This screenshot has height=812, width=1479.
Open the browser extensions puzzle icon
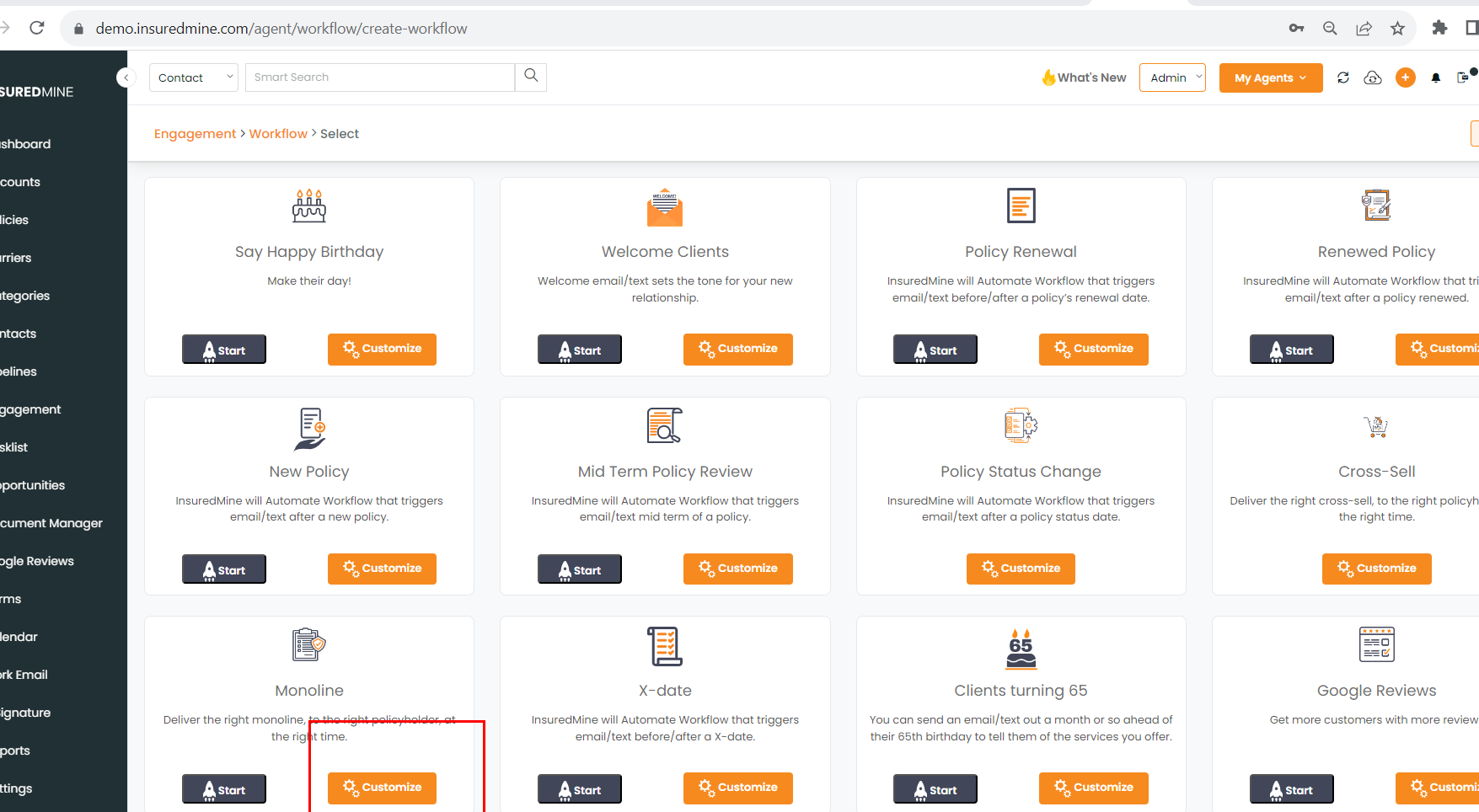click(1439, 28)
